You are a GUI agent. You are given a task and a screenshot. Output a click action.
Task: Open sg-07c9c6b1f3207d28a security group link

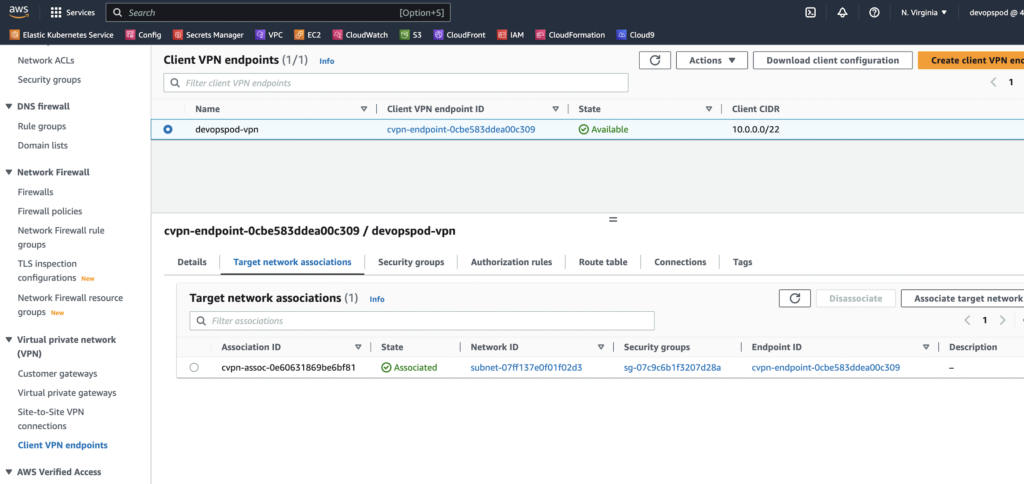tap(672, 368)
